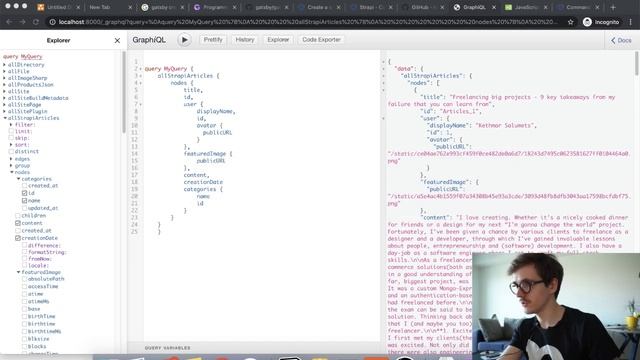Click the results pane scrollbar
The width and height of the screenshot is (640, 360).
point(636,64)
